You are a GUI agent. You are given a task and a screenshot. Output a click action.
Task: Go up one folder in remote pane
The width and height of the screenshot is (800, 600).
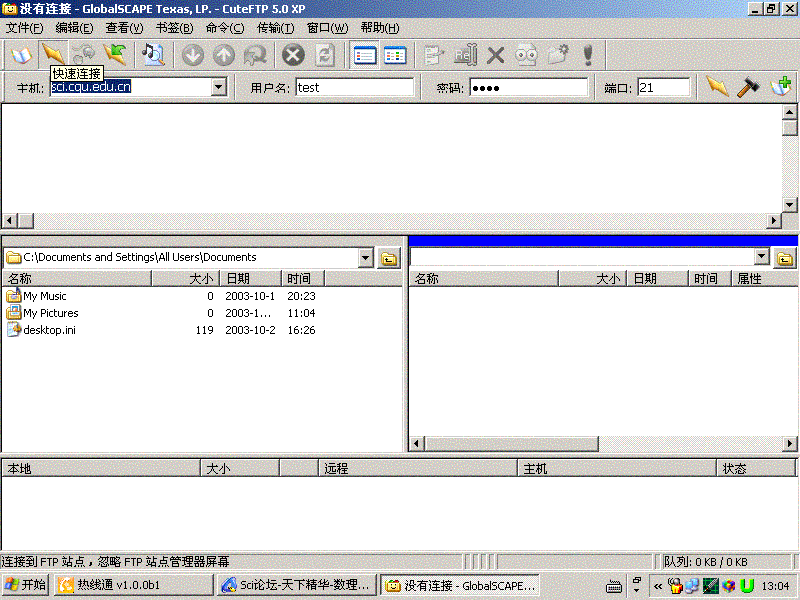coord(785,259)
